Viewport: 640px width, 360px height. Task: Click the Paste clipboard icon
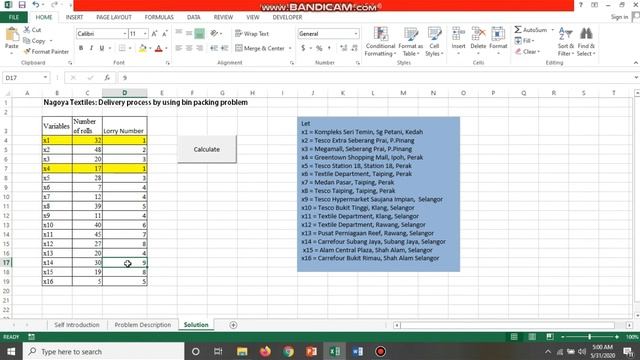[x=11, y=35]
